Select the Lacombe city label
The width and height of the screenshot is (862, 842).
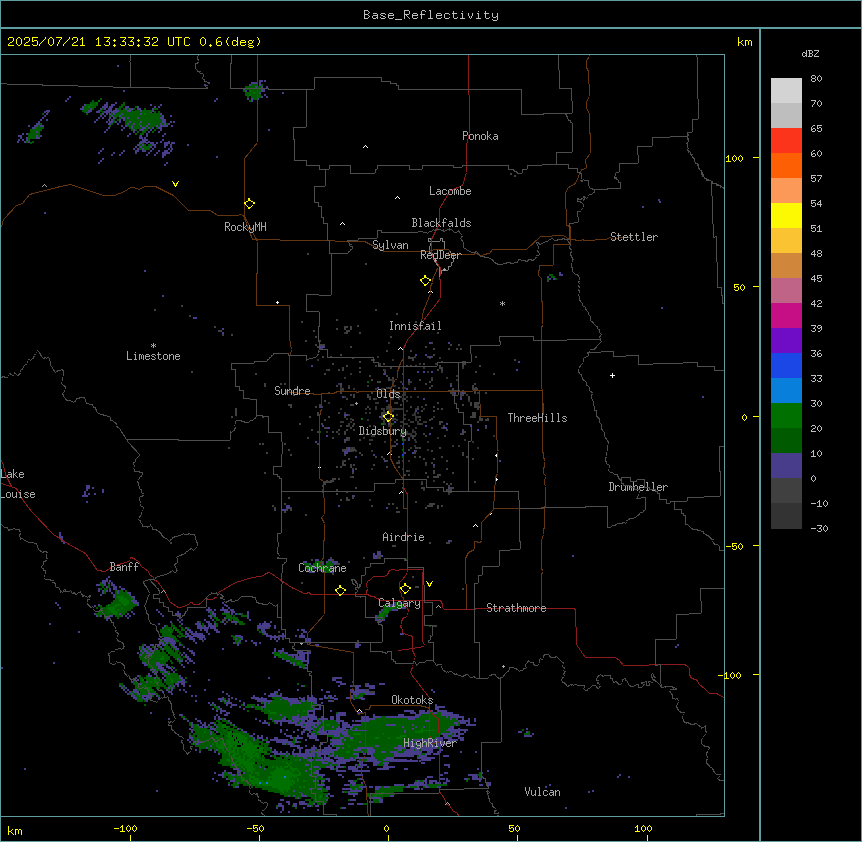point(450,191)
